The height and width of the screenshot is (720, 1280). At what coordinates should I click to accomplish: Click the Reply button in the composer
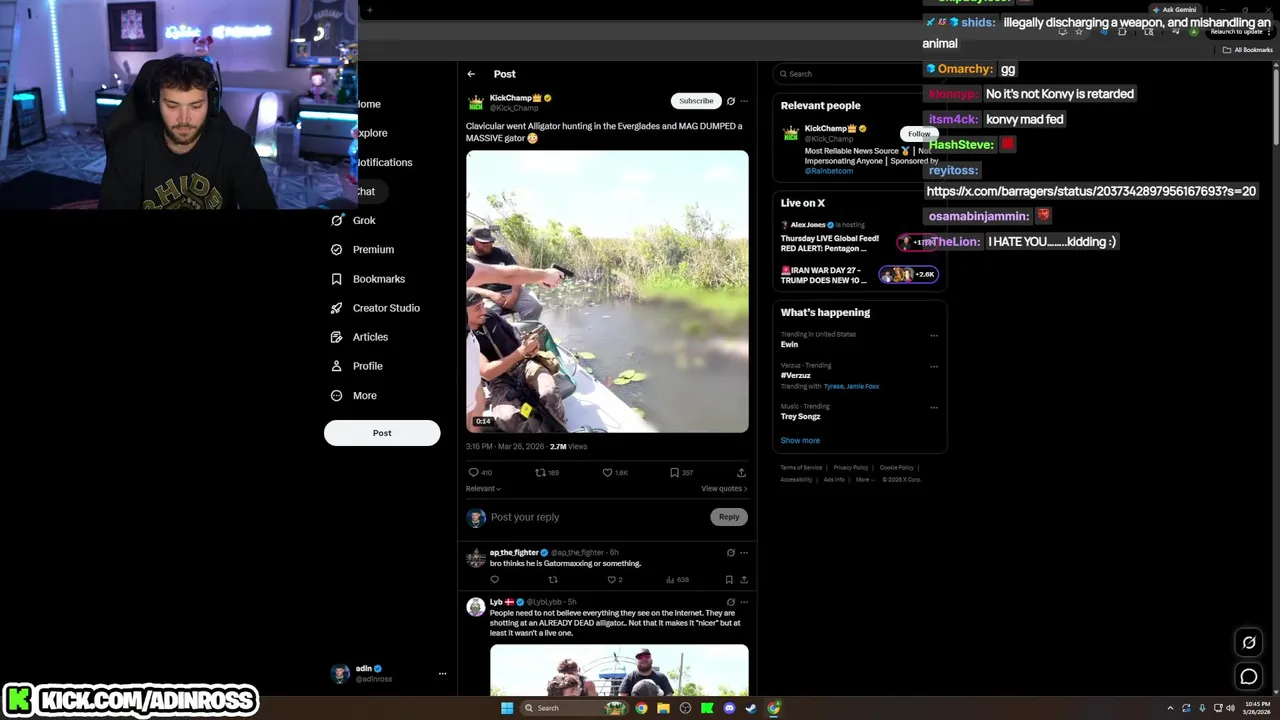coord(729,517)
